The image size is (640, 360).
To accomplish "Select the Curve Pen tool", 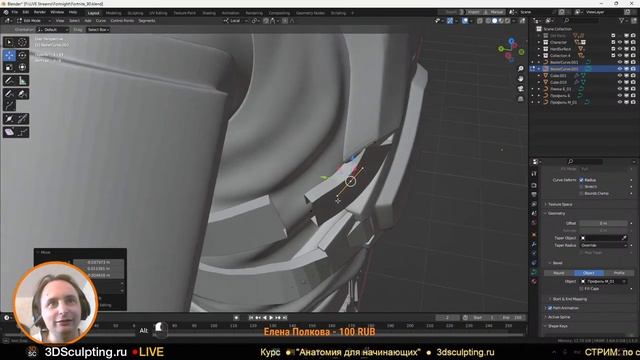I will tap(22, 93).
